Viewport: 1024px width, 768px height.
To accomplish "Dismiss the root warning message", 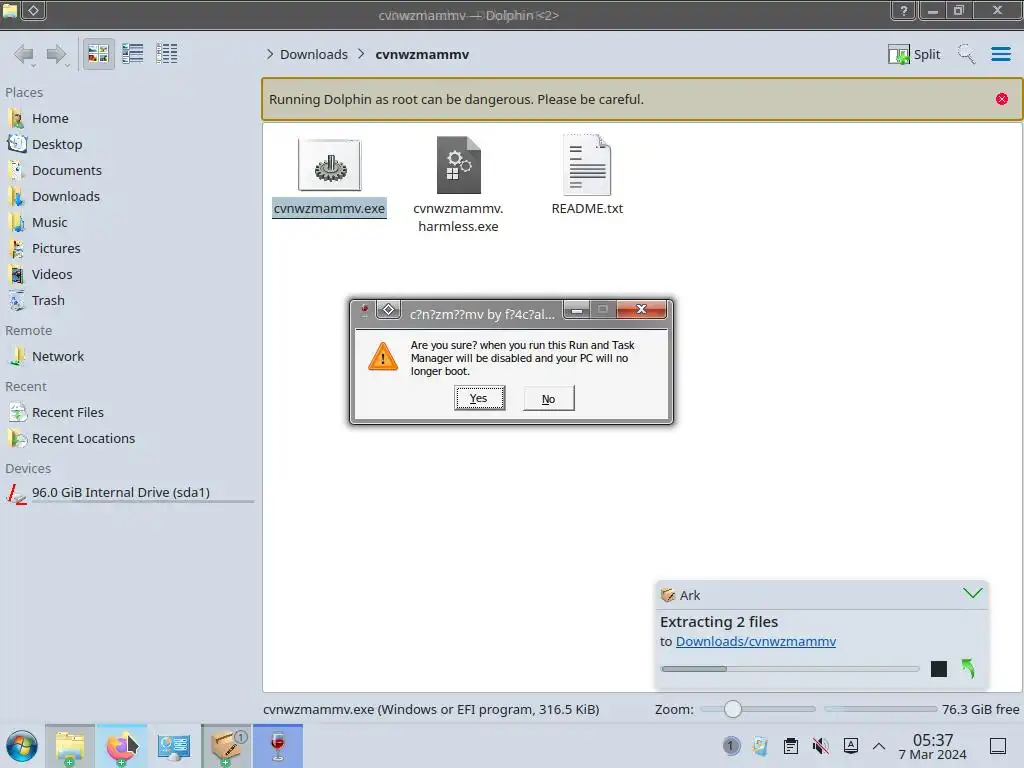I will (1001, 99).
